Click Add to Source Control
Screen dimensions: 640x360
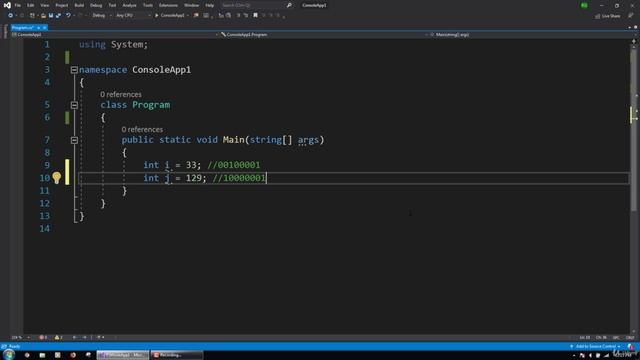click(595, 347)
